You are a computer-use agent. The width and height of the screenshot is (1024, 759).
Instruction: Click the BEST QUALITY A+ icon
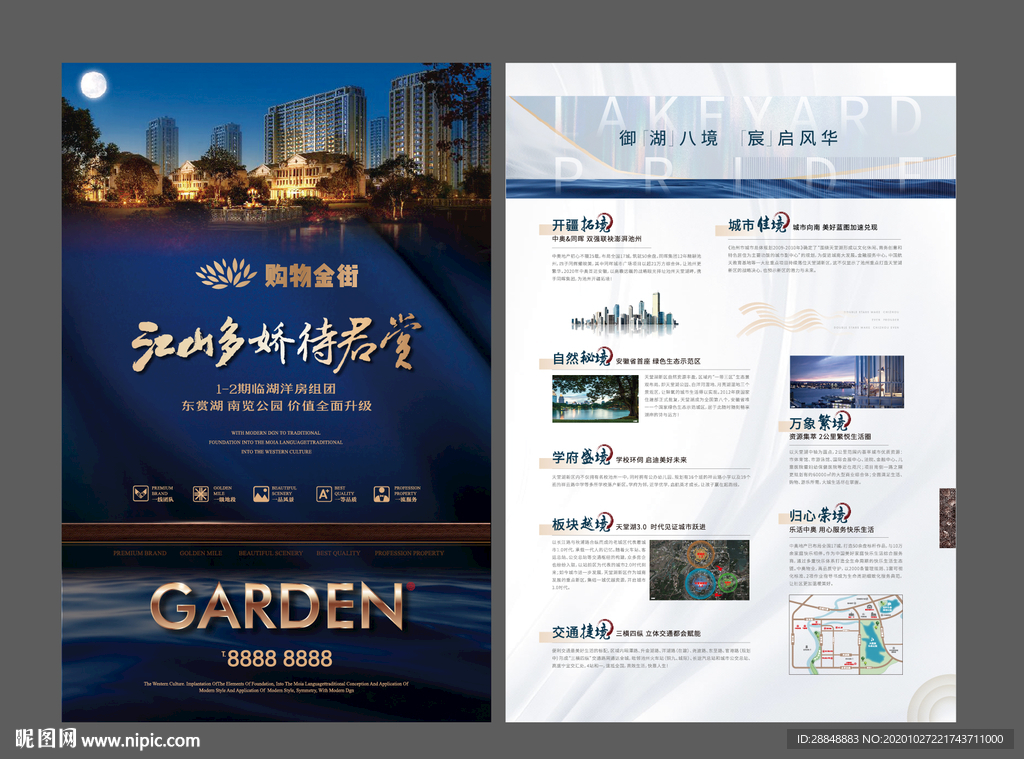pos(324,494)
